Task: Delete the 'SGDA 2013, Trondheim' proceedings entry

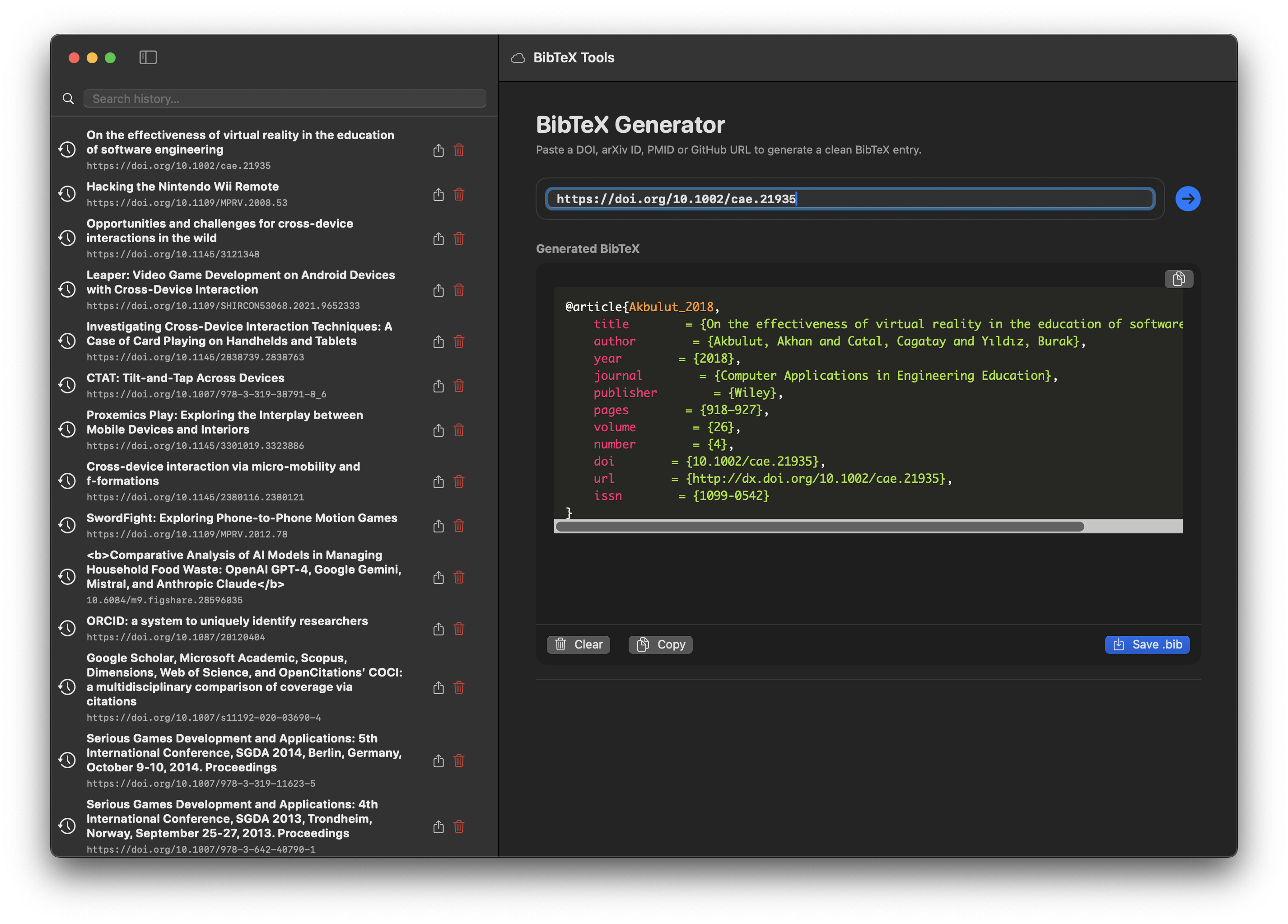Action: pos(459,826)
